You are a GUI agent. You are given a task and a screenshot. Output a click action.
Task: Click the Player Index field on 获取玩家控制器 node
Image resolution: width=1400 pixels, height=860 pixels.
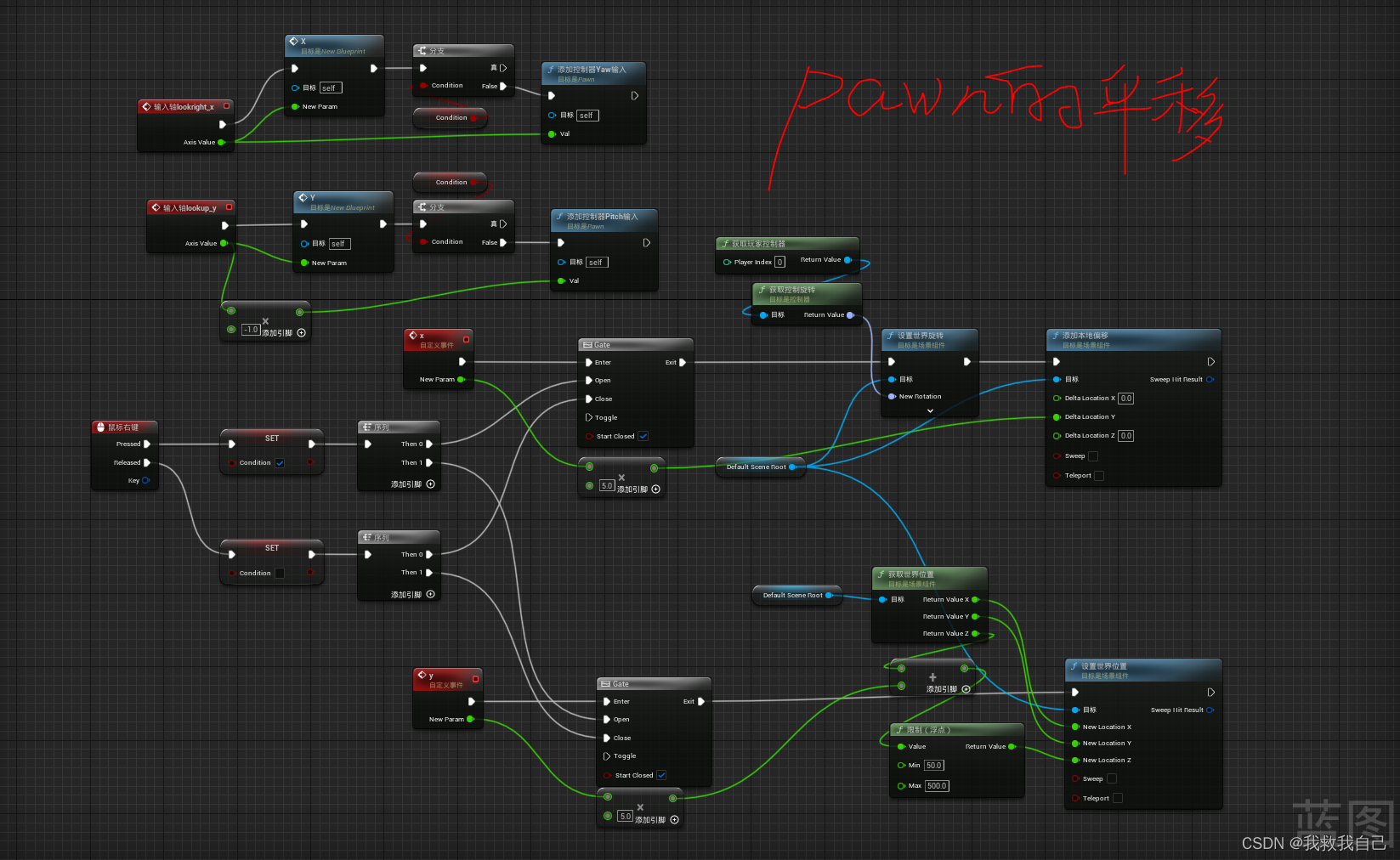click(x=780, y=262)
